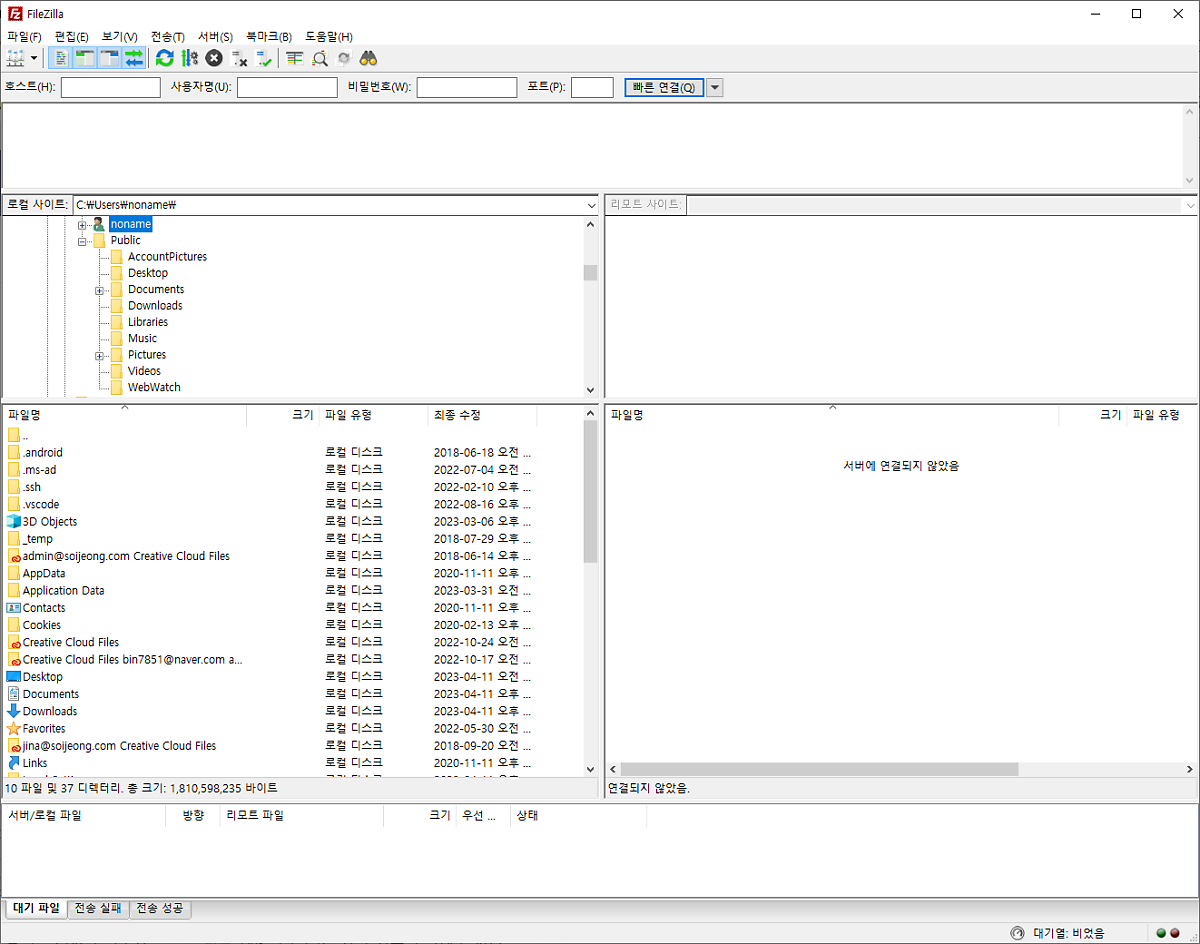Expand the Documents folder in Public tree
The width and height of the screenshot is (1200, 944).
[x=100, y=290]
